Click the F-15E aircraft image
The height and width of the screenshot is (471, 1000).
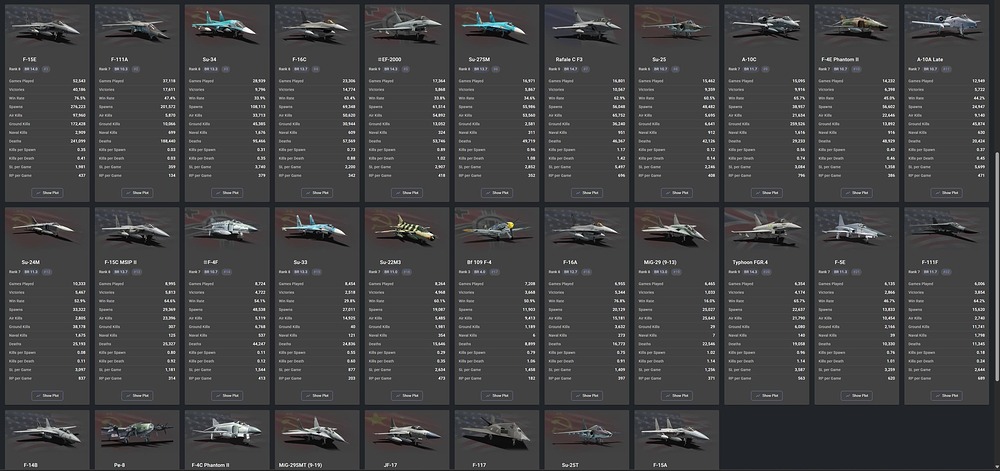pyautogui.click(x=47, y=26)
